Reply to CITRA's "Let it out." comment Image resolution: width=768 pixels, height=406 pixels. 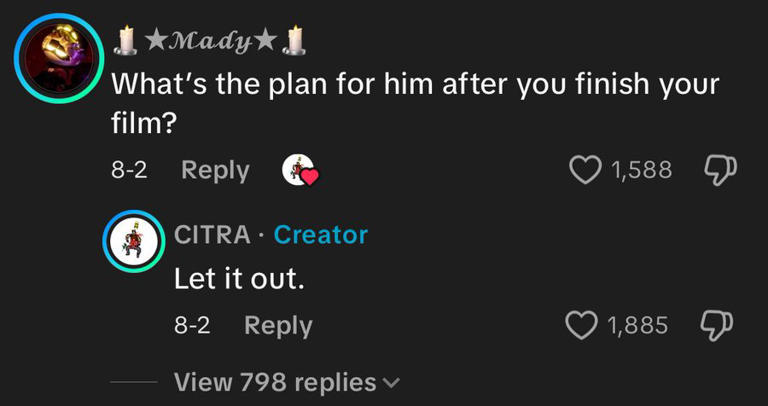278,325
